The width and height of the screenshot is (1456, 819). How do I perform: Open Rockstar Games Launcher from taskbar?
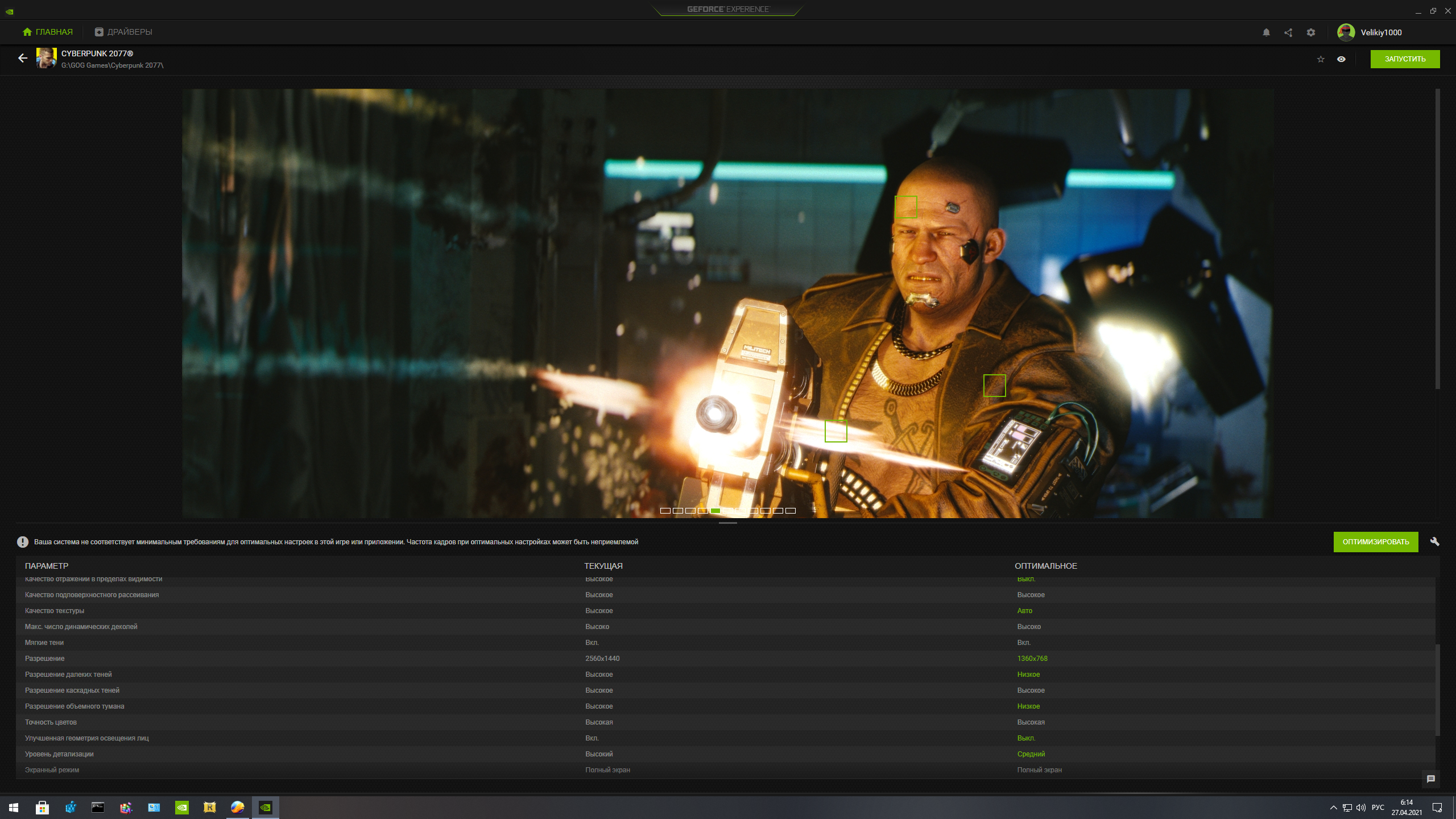coord(209,808)
